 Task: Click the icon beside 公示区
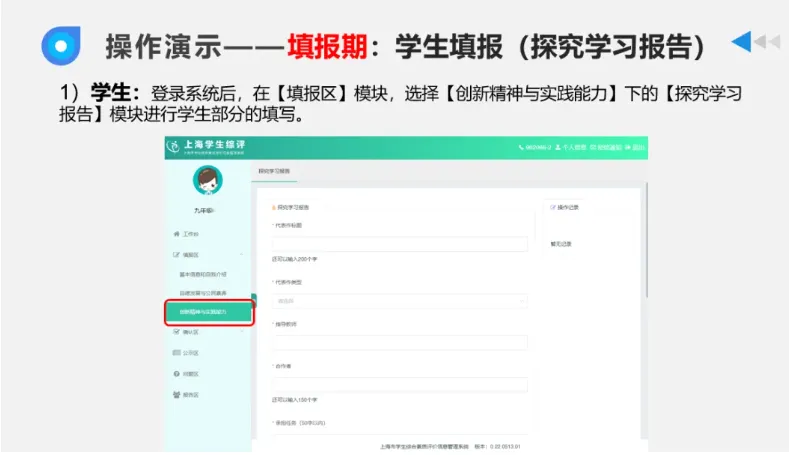pyautogui.click(x=176, y=353)
